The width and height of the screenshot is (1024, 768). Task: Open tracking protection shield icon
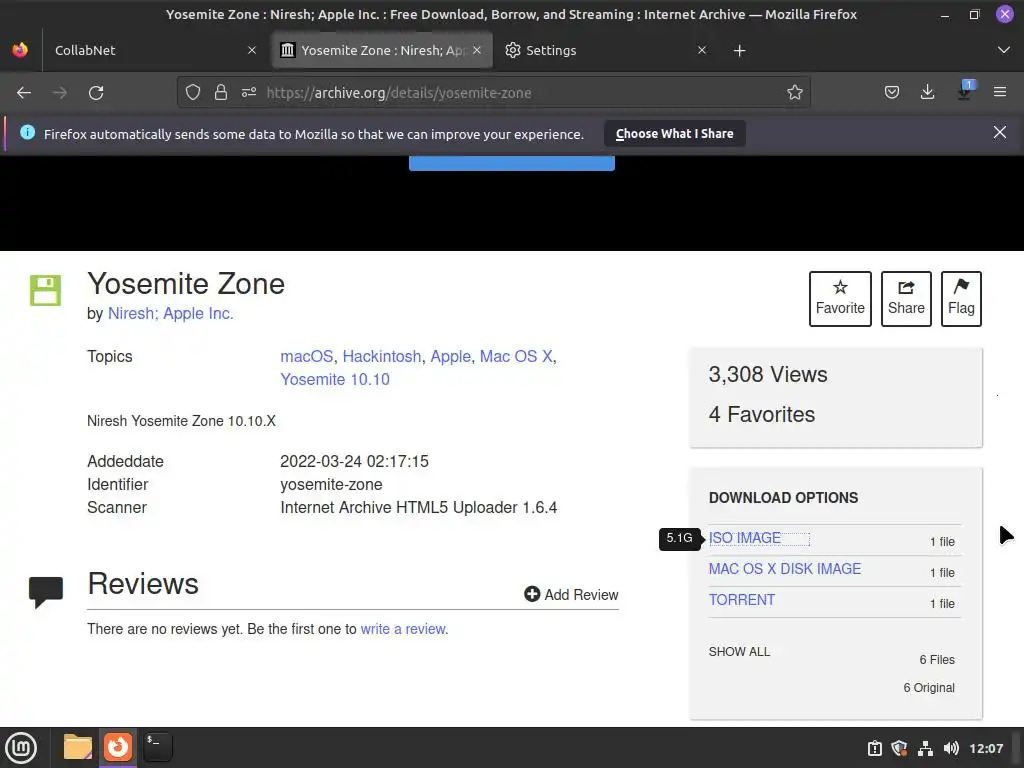point(193,93)
